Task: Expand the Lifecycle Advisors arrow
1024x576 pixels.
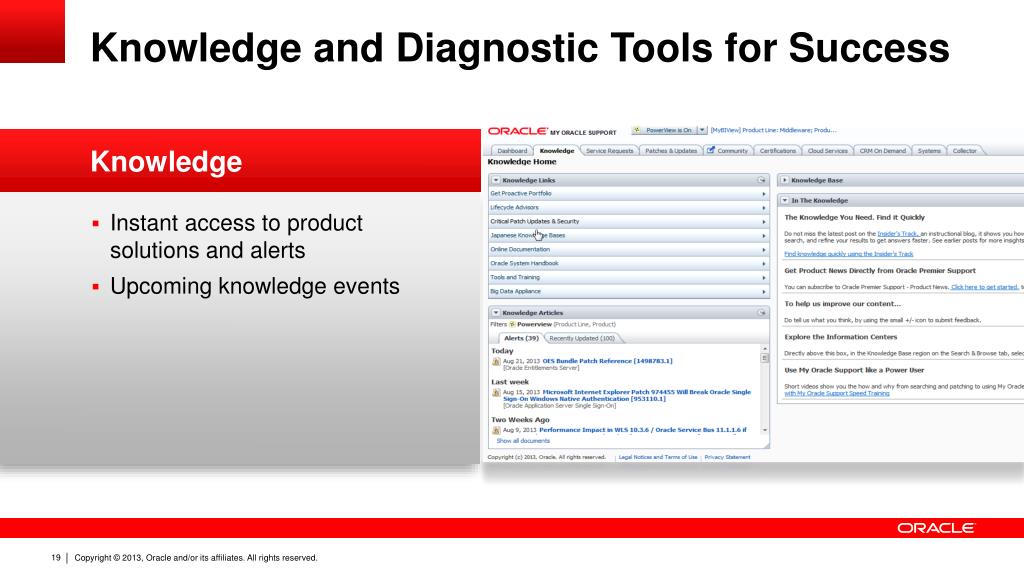Action: click(x=763, y=208)
